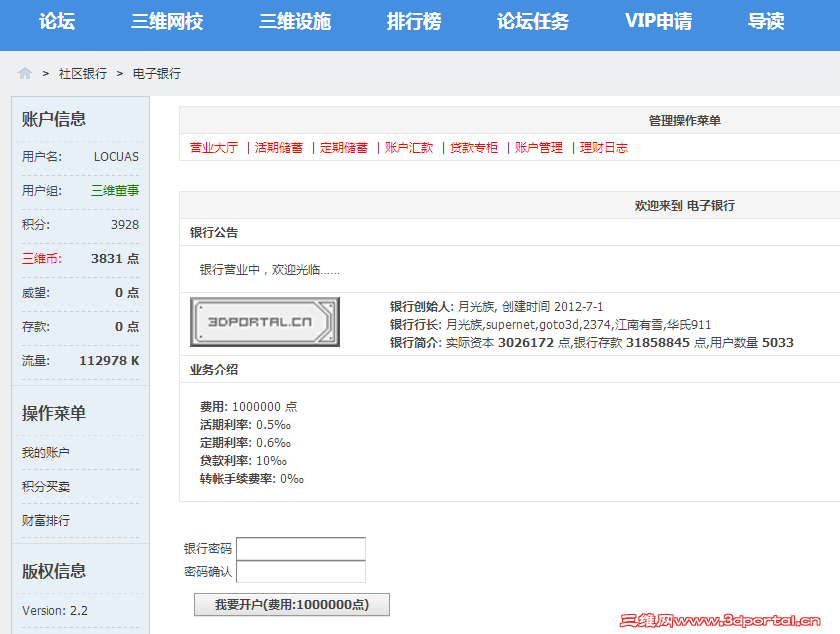840x634 pixels.
Task: Click the 账户信息 sidebar heading
Action: pyautogui.click(x=54, y=119)
